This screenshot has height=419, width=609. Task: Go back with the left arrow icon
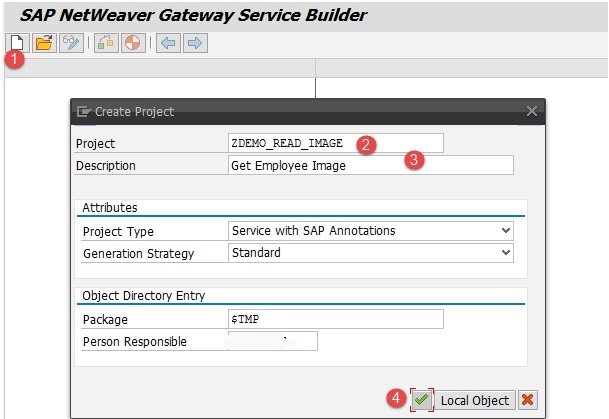168,43
